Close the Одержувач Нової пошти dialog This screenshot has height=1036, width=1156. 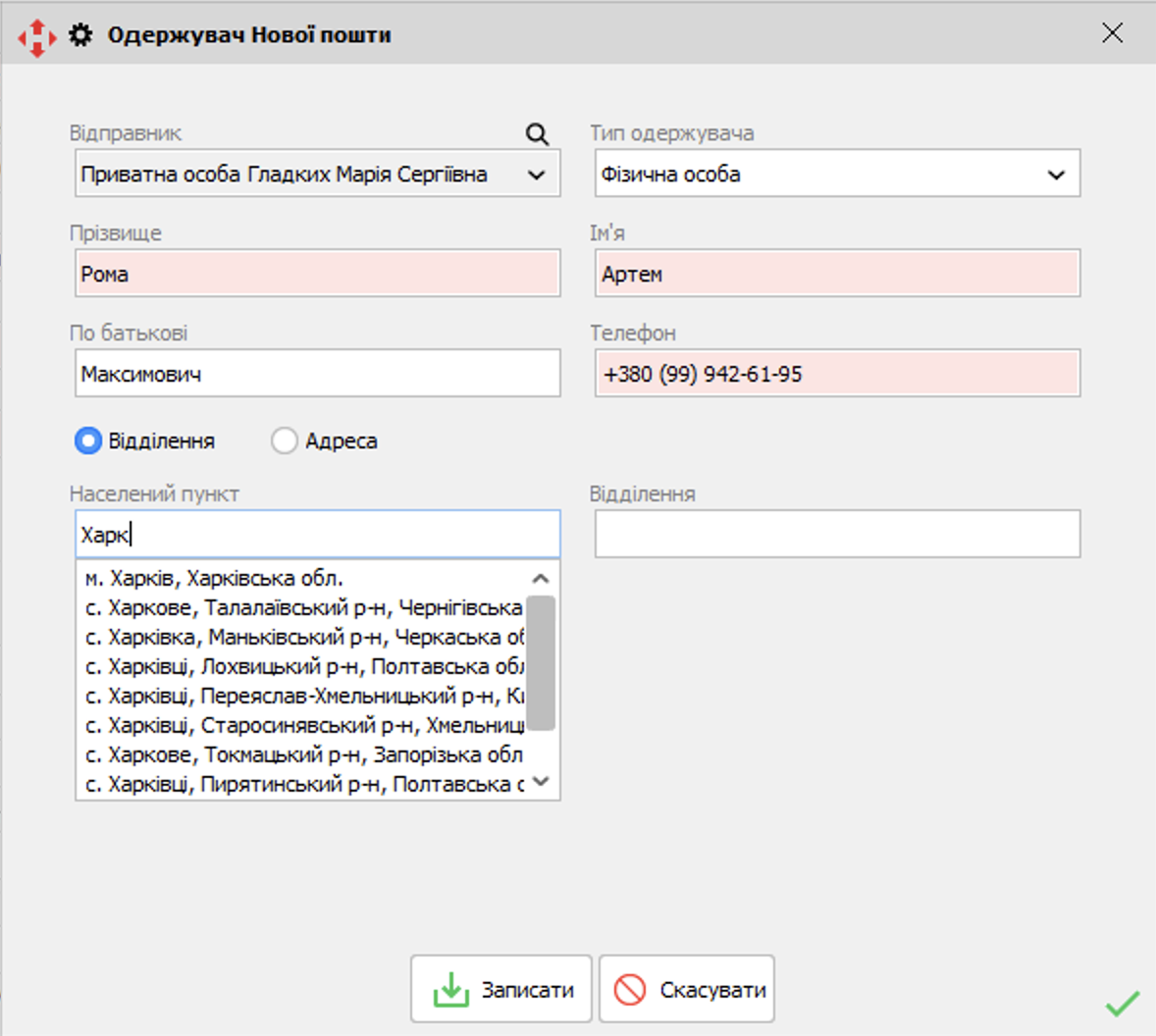click(1112, 33)
